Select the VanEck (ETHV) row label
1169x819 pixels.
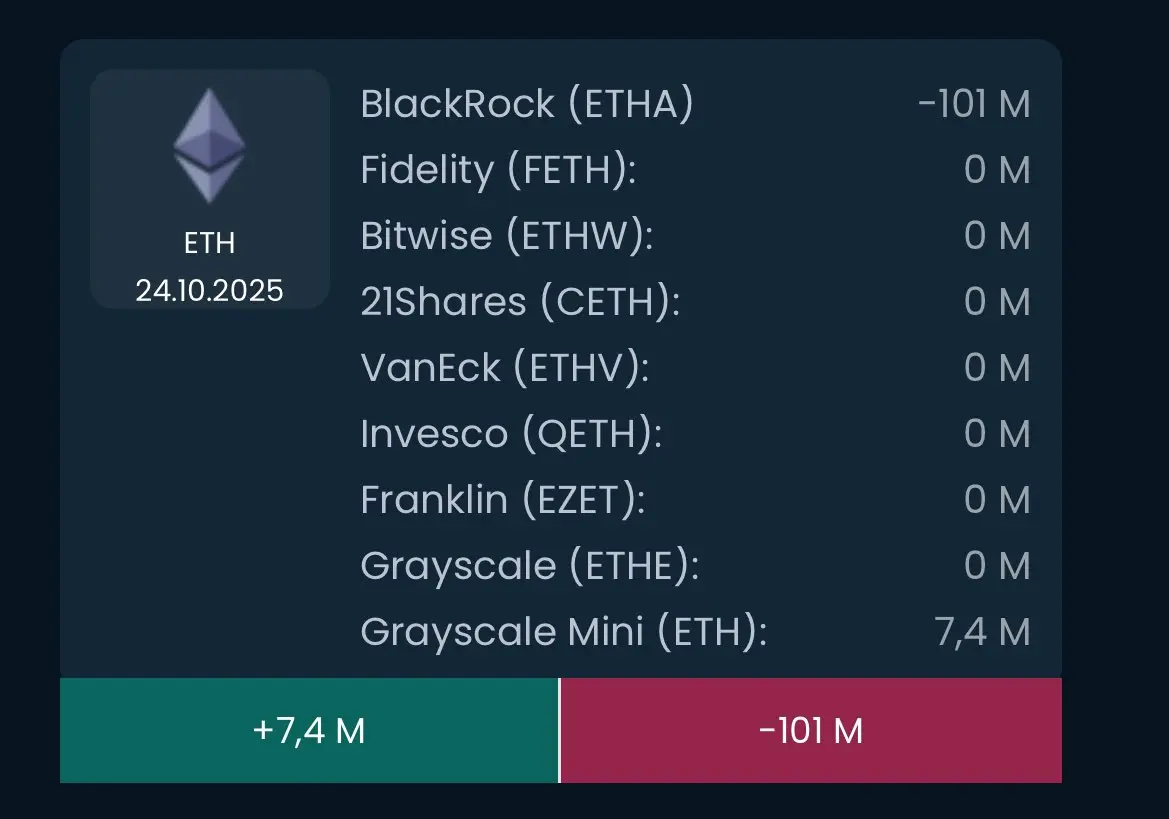[x=505, y=368]
